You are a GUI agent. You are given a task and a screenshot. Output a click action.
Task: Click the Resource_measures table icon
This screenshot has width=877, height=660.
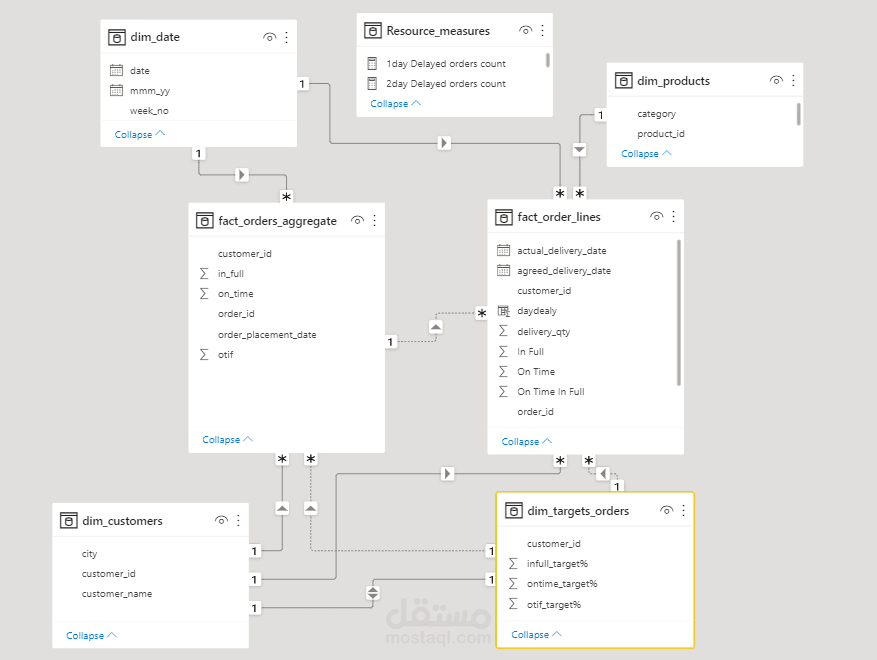pyautogui.click(x=373, y=31)
